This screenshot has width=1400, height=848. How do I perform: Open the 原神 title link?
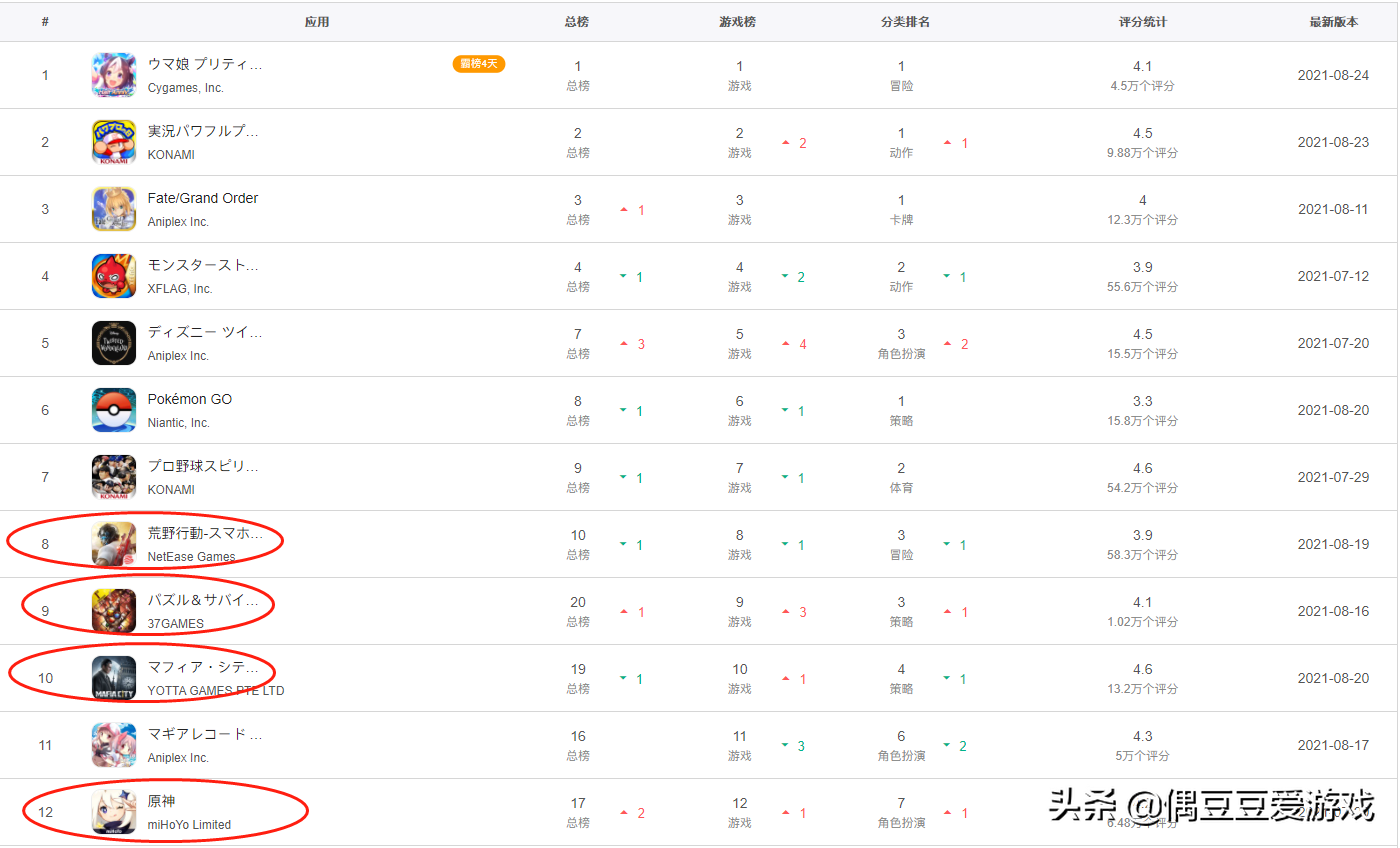coord(162,801)
